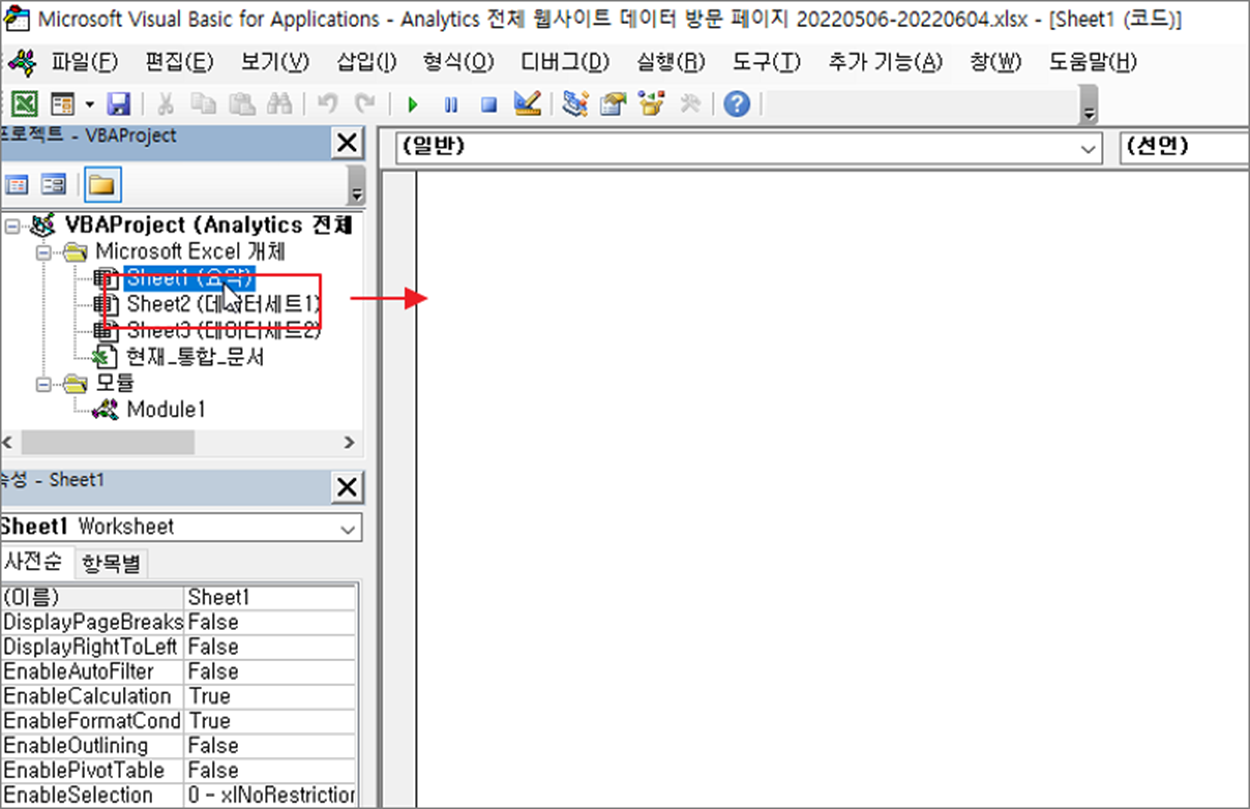Click View Code icon in project pane
Screen dimensions: 1250x809
click(x=17, y=184)
